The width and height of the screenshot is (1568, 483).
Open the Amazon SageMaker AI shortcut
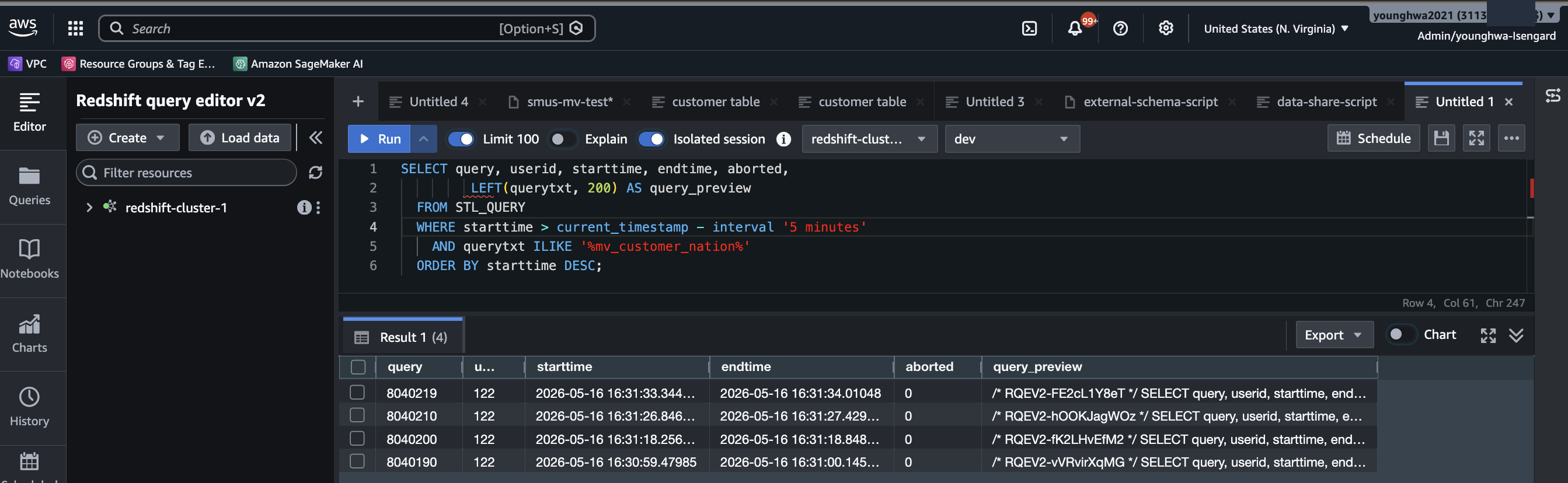pos(298,64)
